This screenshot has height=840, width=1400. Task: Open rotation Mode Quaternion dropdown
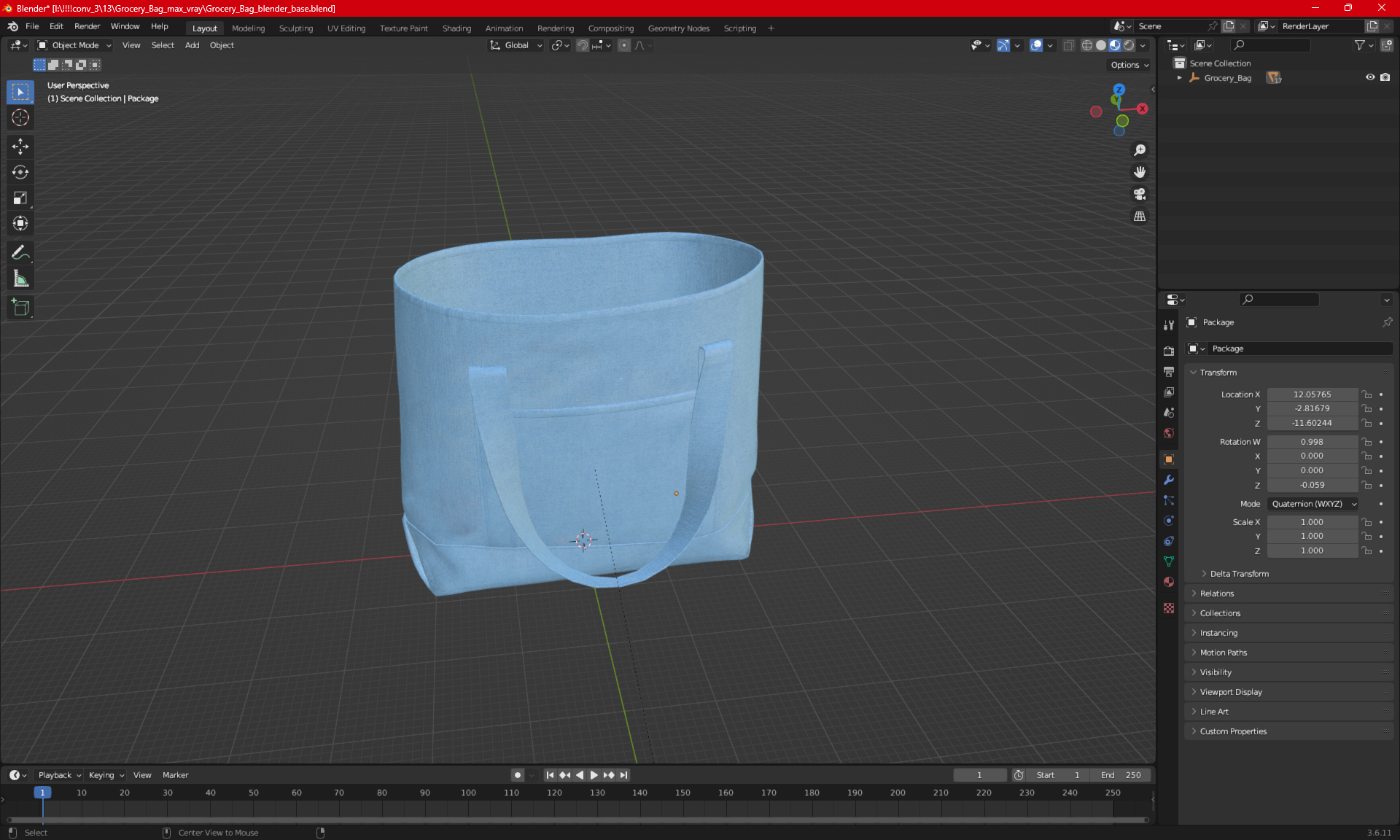[1313, 504]
